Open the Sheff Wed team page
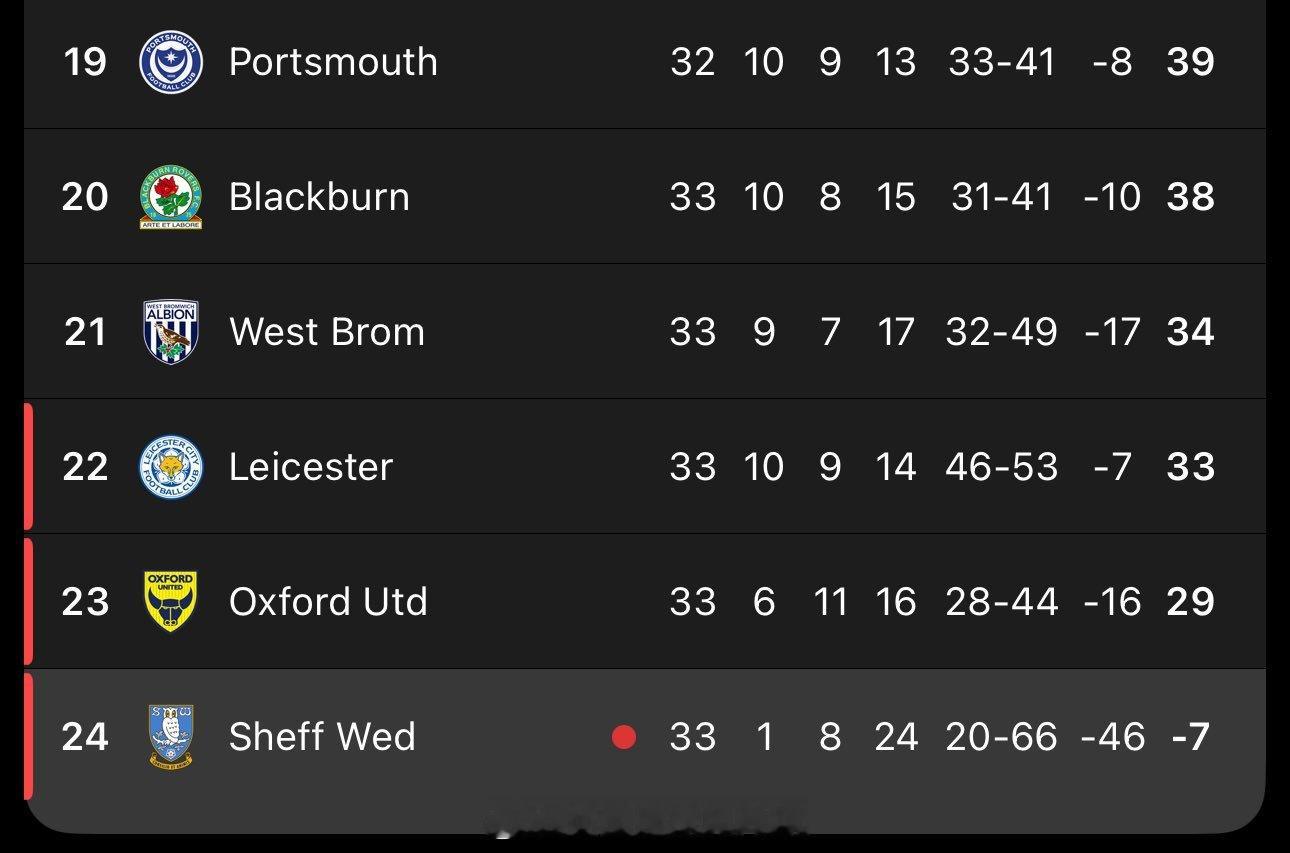Viewport: 1290px width, 853px height. (x=322, y=737)
